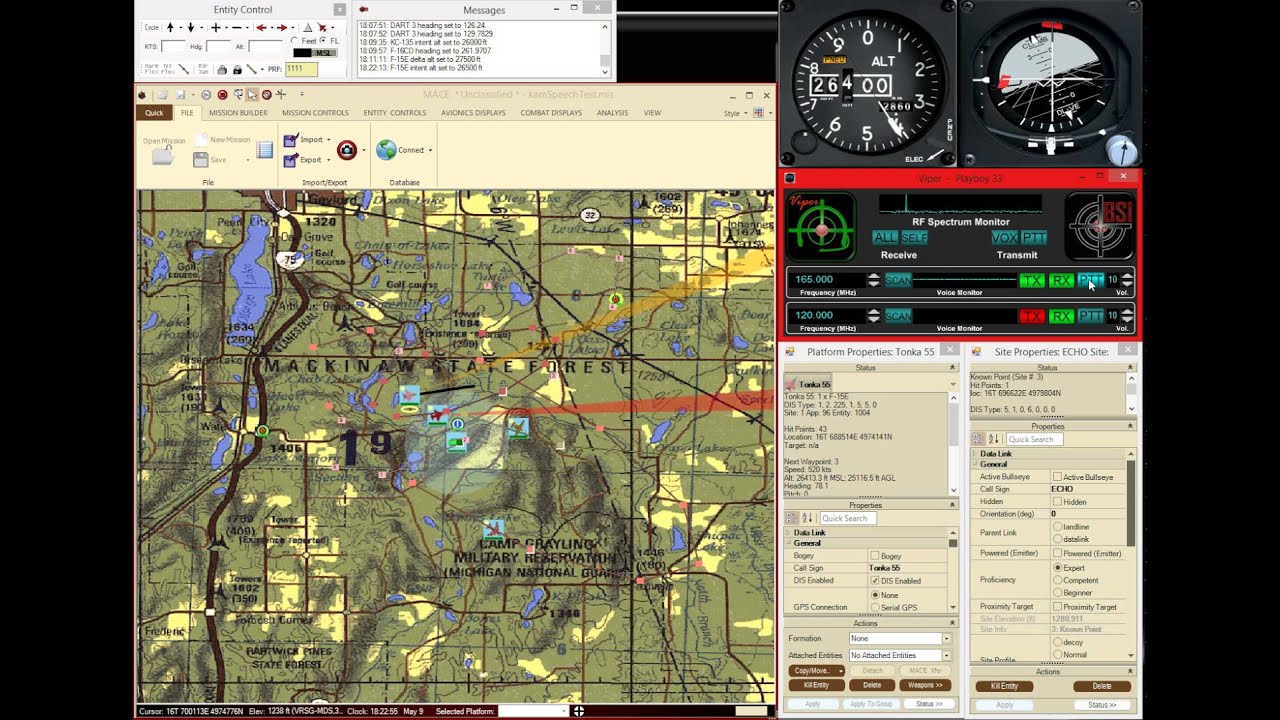Click the Import icon in the ribbon
1280x720 pixels.
pyautogui.click(x=290, y=140)
